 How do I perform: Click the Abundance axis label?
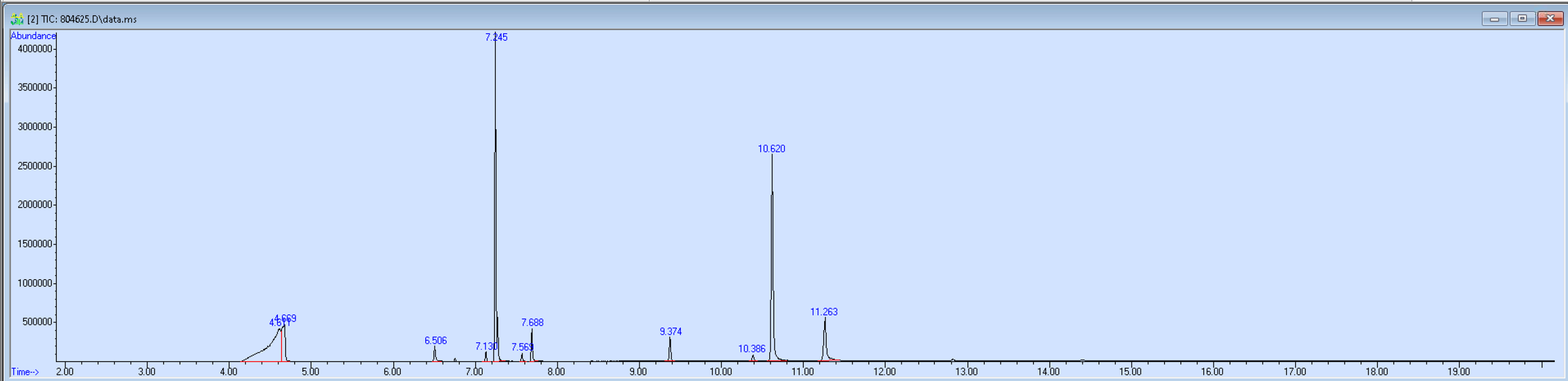(33, 36)
